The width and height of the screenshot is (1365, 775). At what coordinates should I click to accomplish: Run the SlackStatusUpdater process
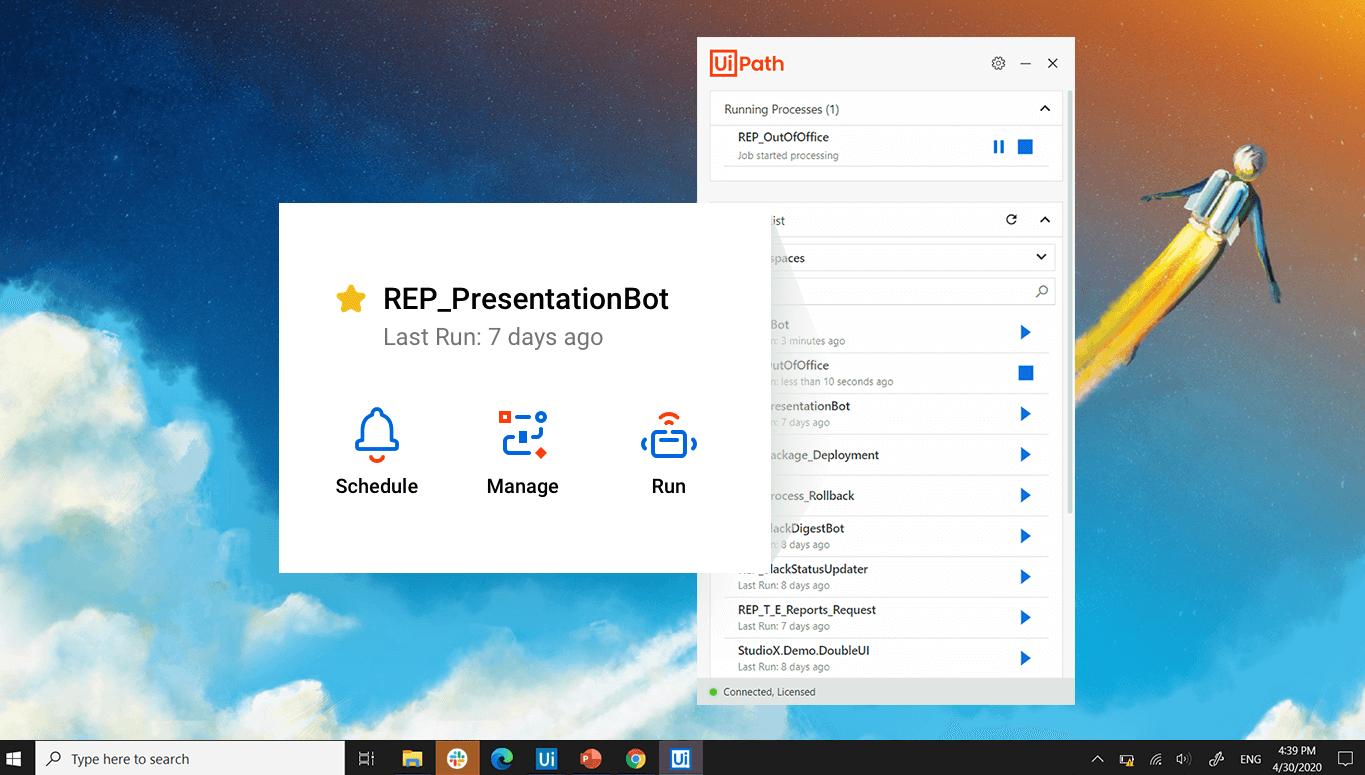pyautogui.click(x=1025, y=577)
